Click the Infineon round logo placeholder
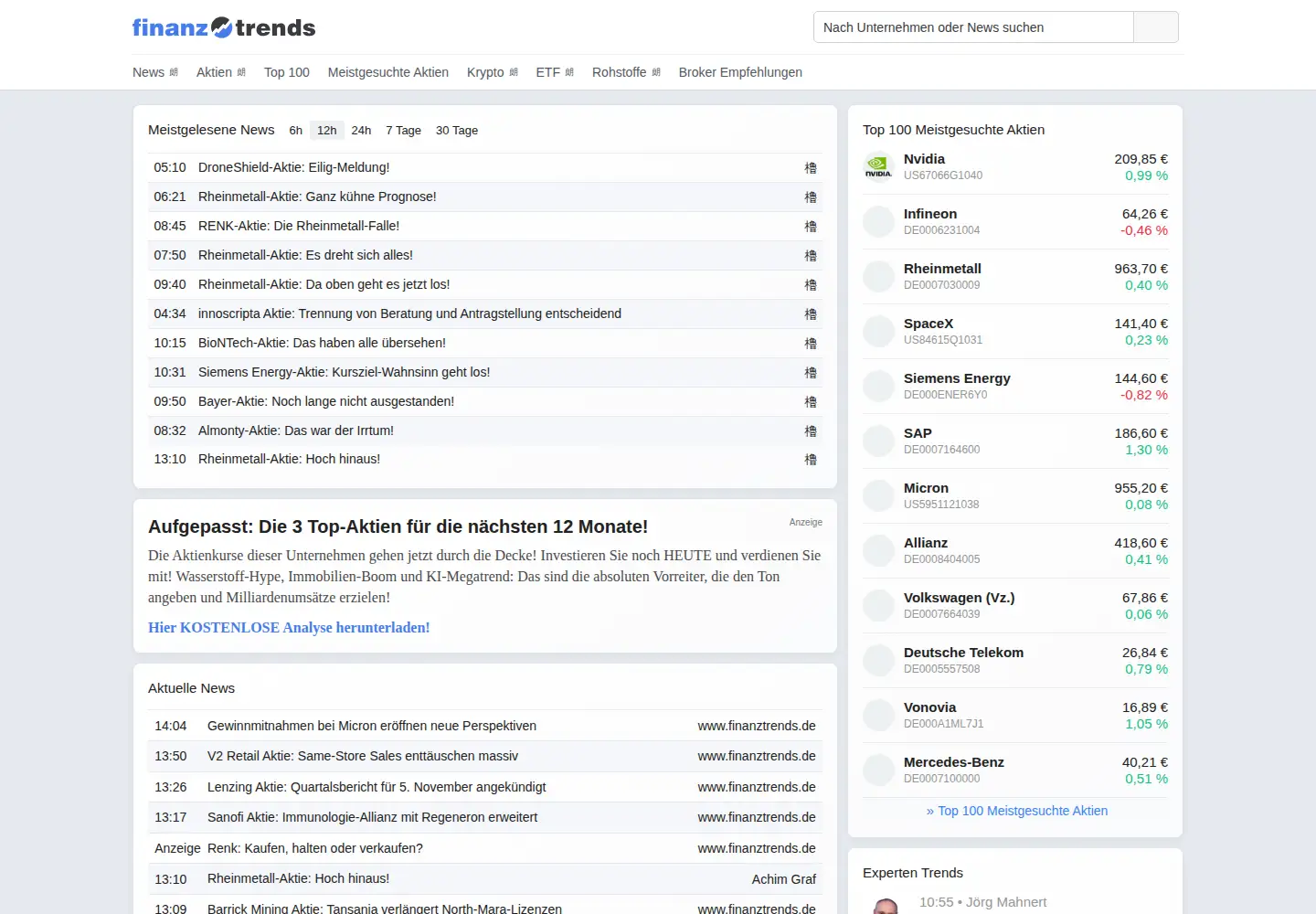The height and width of the screenshot is (914, 1316). [x=878, y=221]
